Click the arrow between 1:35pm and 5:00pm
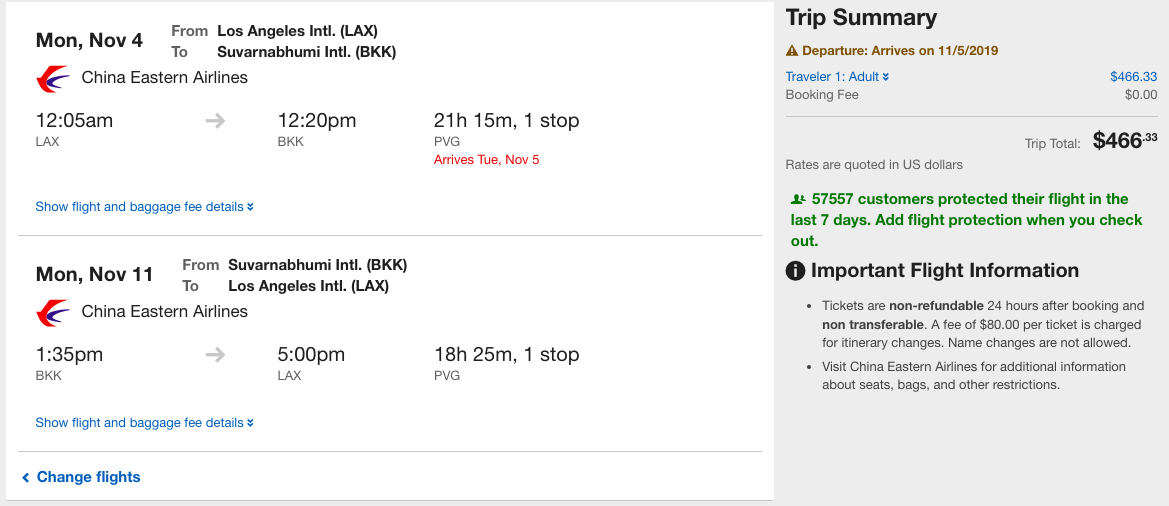This screenshot has height=506, width=1169. pos(215,355)
